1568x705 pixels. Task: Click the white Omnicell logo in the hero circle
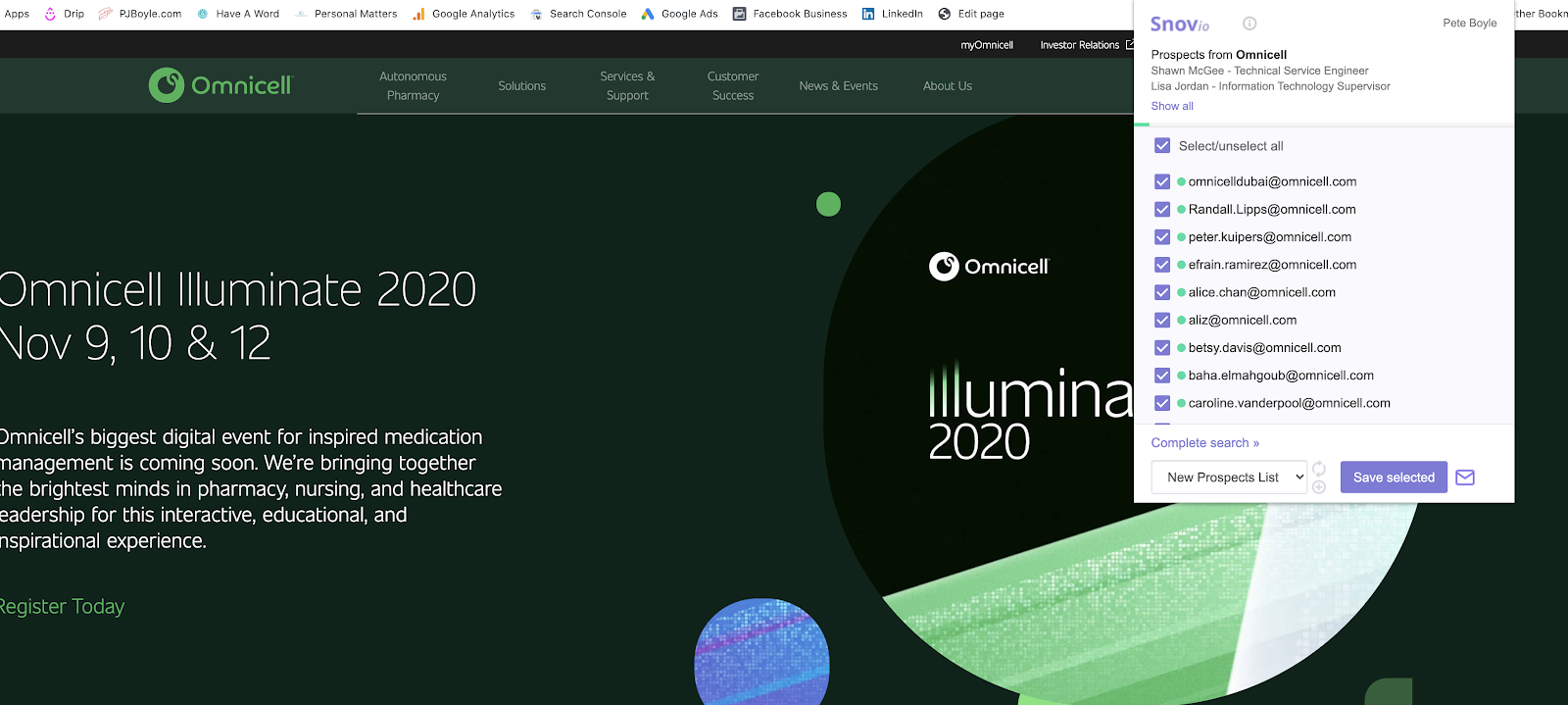pos(989,267)
